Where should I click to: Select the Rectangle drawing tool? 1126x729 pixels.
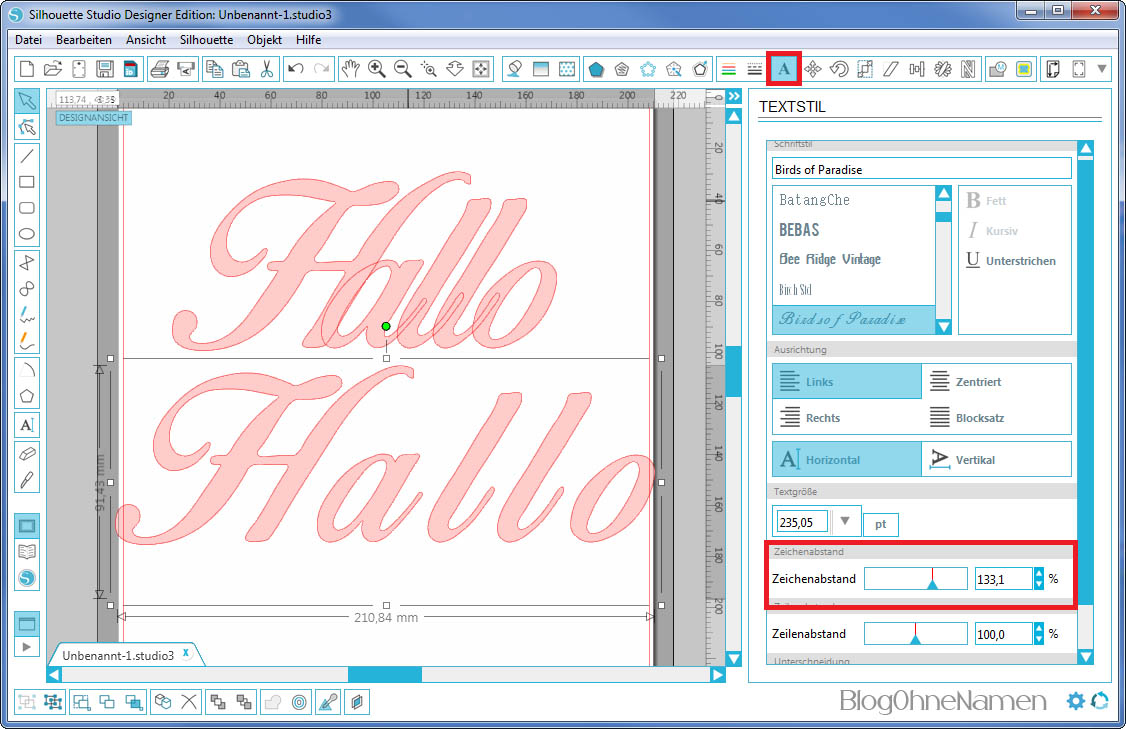28,182
